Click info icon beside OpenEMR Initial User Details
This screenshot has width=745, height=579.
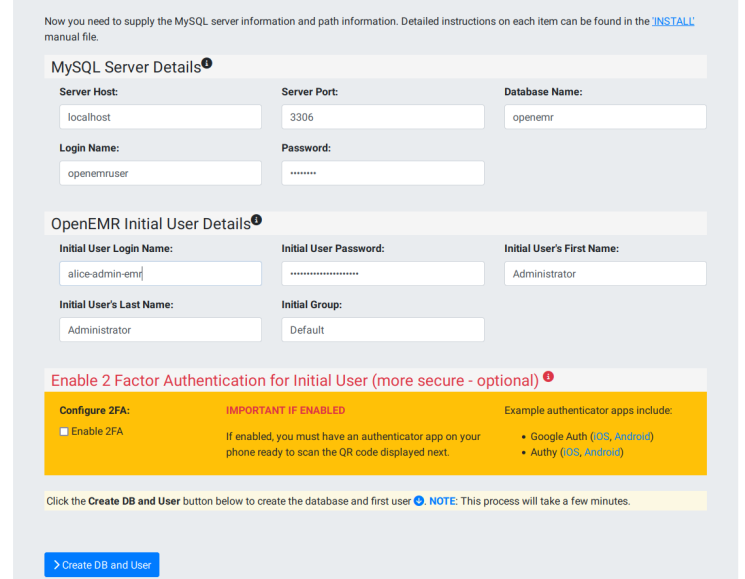click(x=256, y=220)
